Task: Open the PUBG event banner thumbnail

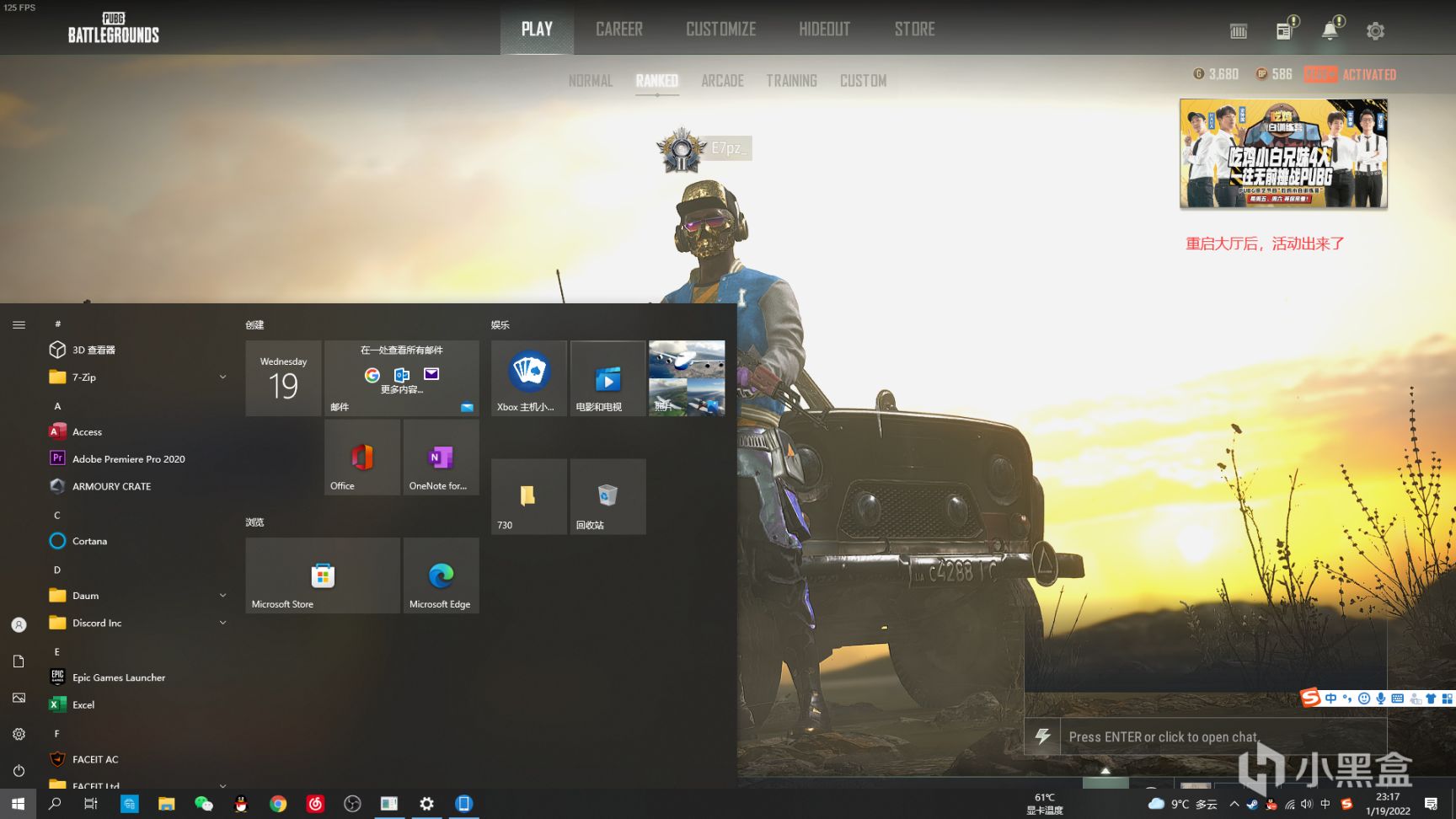Action: coord(1283,153)
